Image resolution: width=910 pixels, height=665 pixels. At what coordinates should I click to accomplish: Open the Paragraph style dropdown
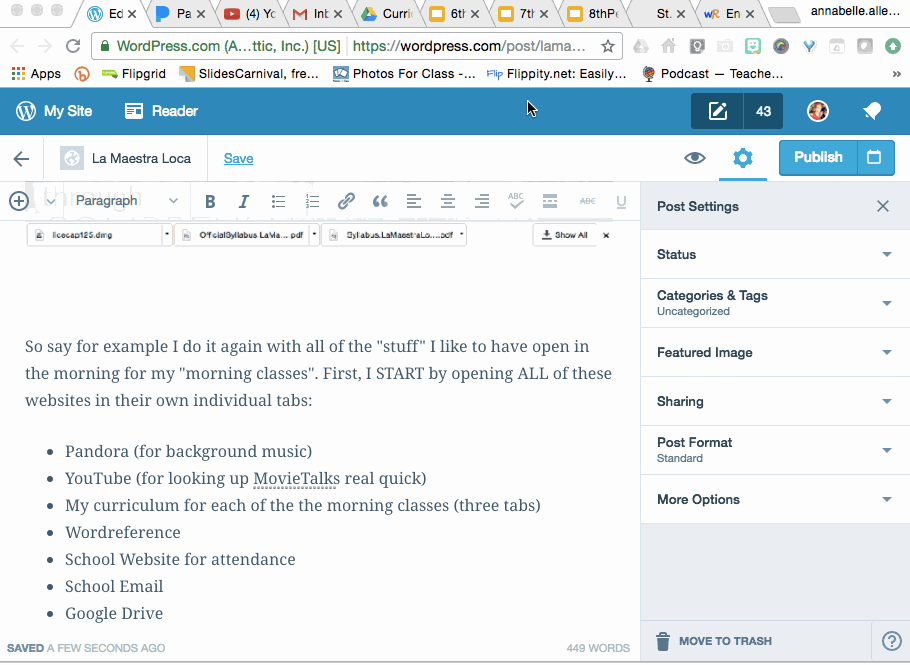click(x=126, y=201)
